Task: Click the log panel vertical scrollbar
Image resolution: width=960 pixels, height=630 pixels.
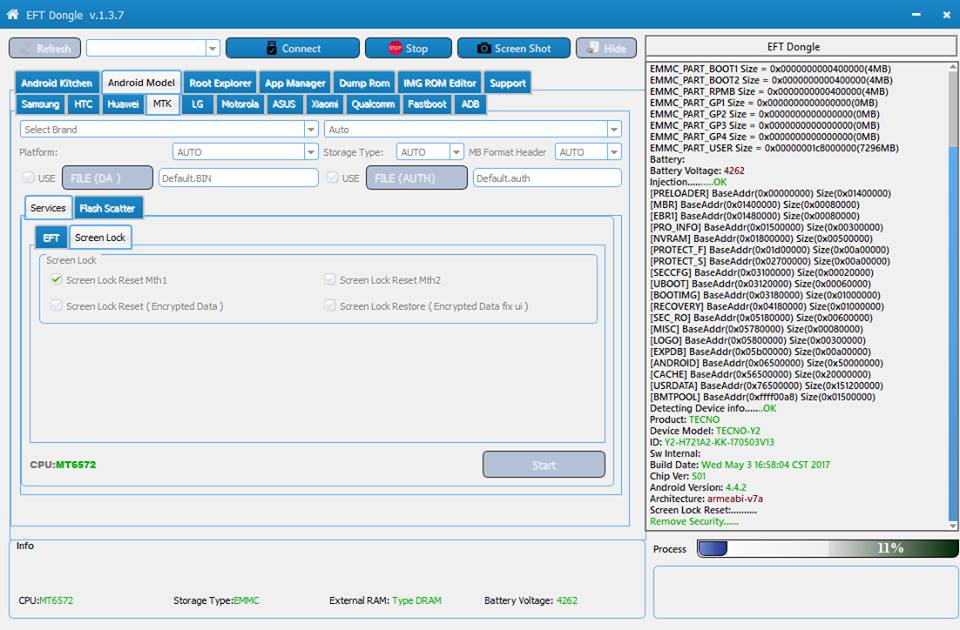Action: 953,296
